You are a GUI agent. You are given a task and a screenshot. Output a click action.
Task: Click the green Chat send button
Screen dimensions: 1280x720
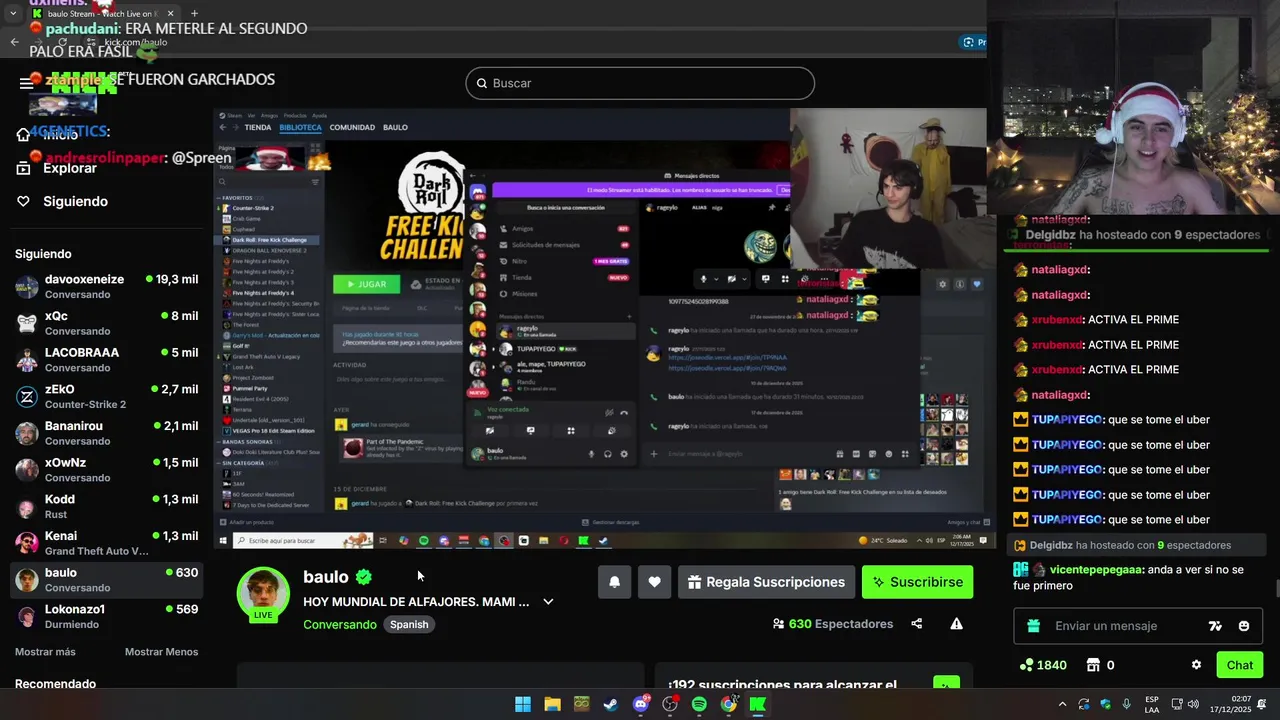point(1239,665)
